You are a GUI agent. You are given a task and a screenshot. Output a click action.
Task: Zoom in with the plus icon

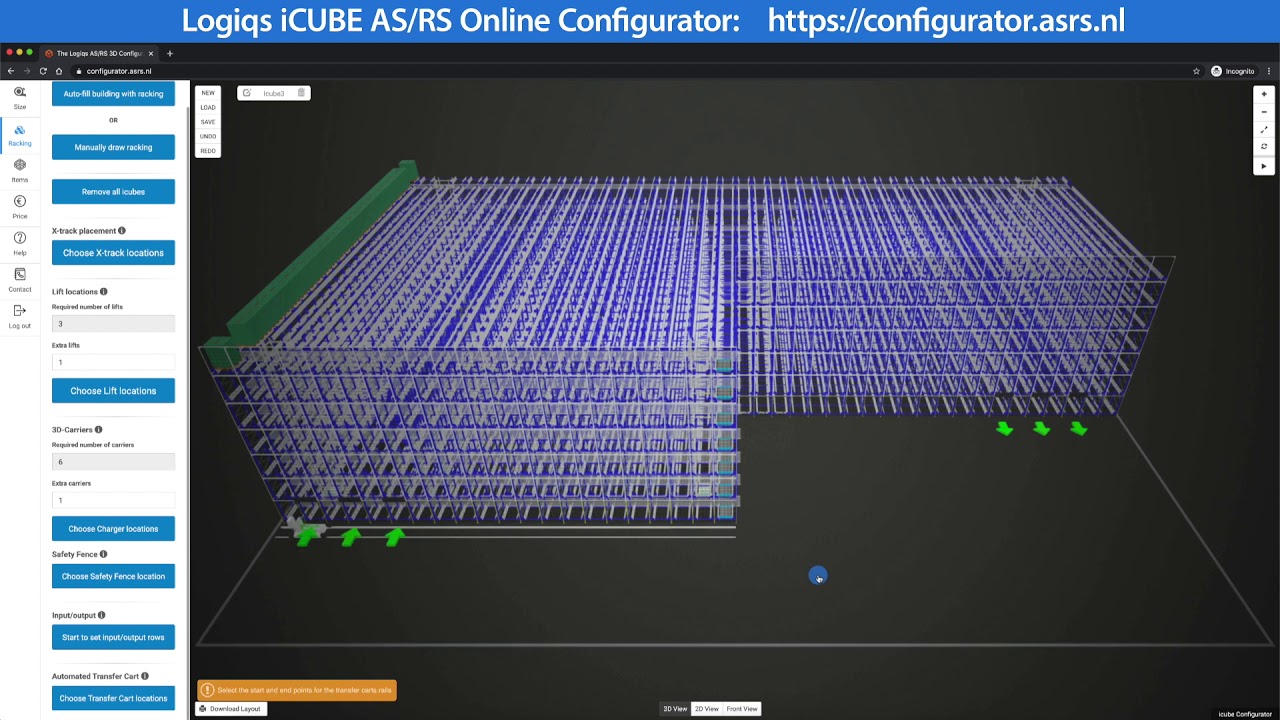pyautogui.click(x=1264, y=94)
